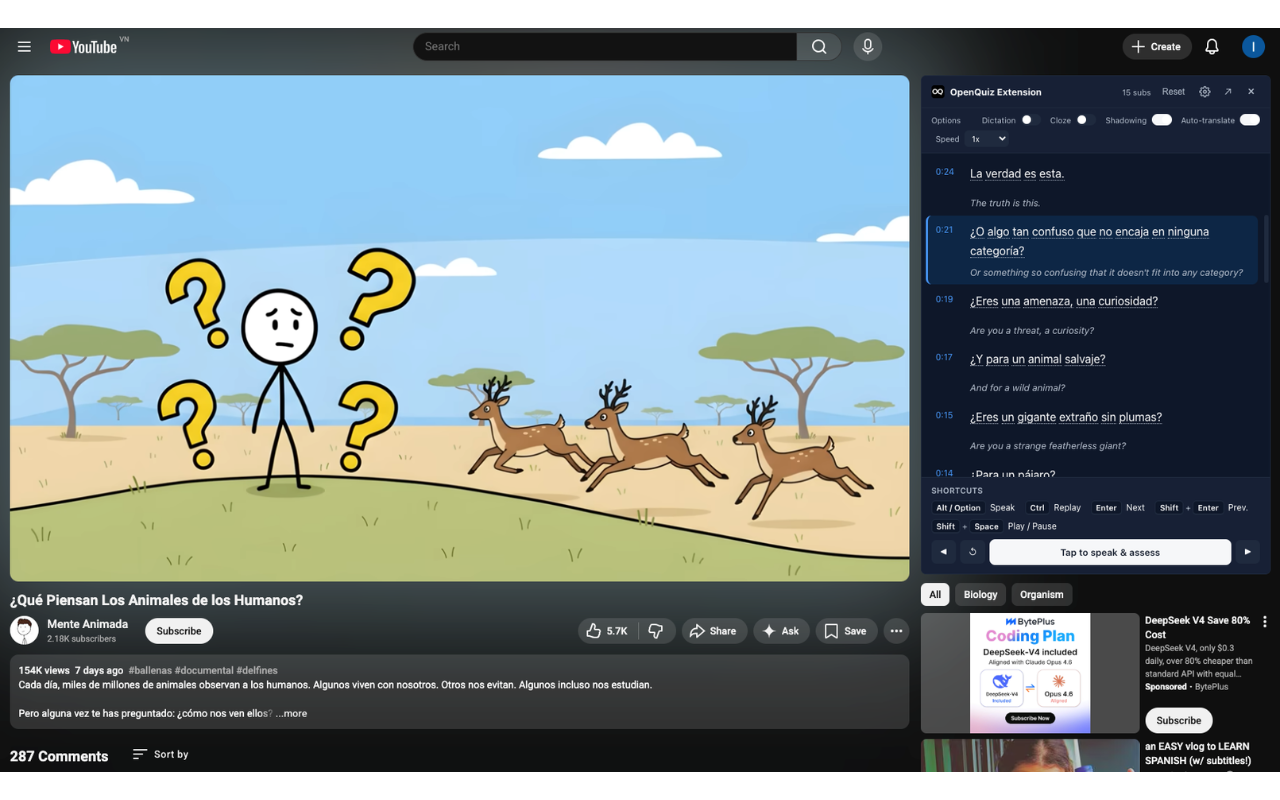Click in the YouTube search field

pyautogui.click(x=605, y=47)
